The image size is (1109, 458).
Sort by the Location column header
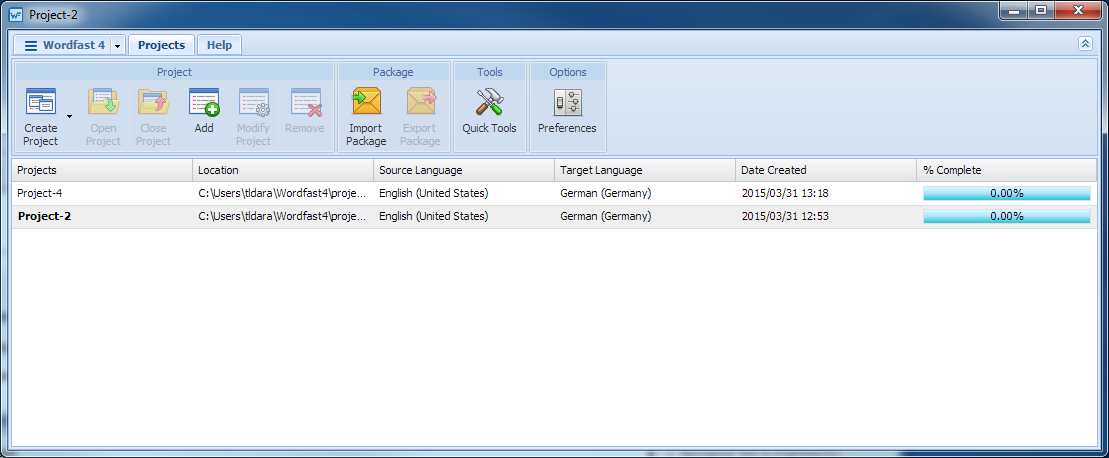click(283, 170)
